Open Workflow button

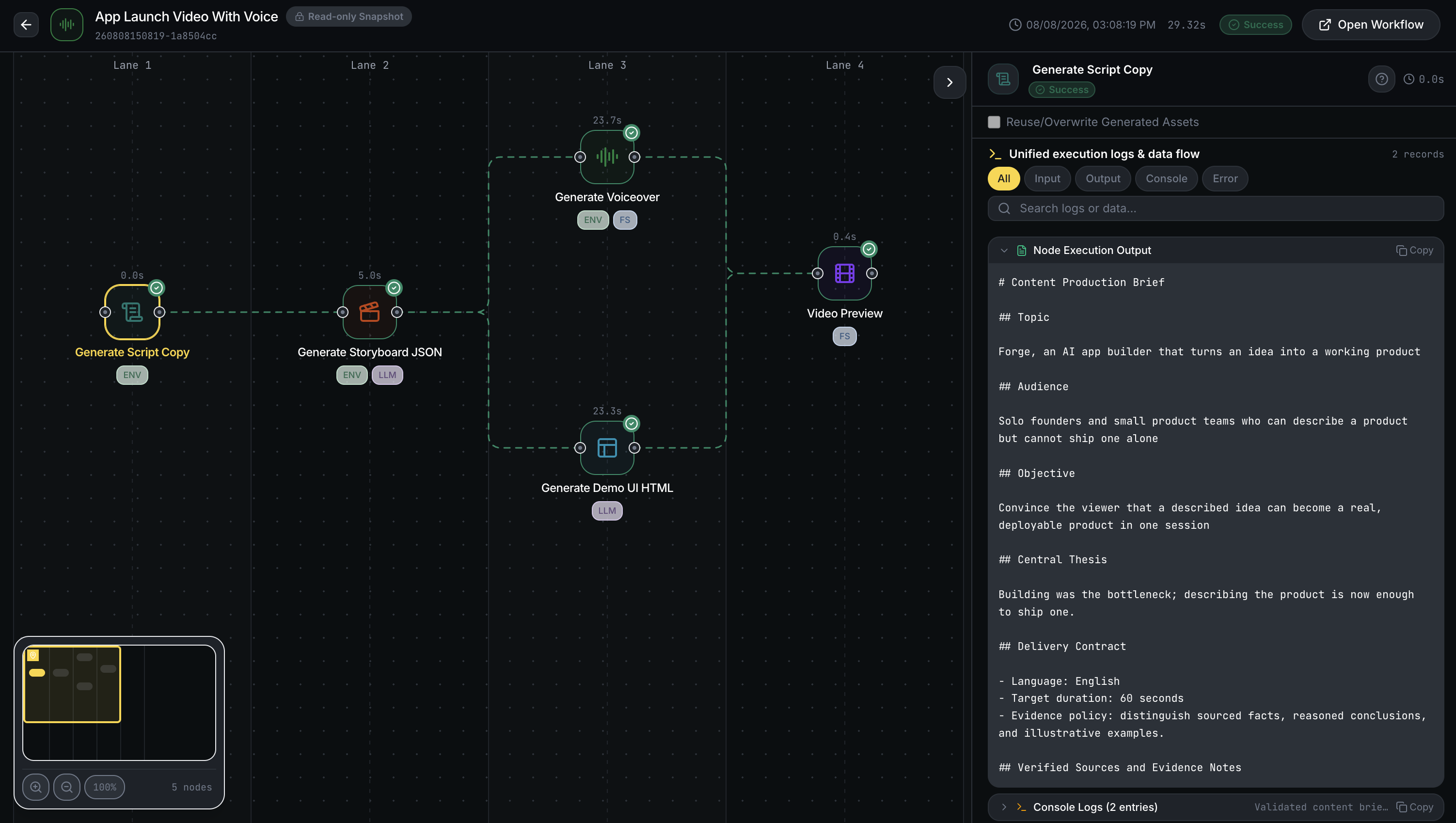pos(1371,24)
